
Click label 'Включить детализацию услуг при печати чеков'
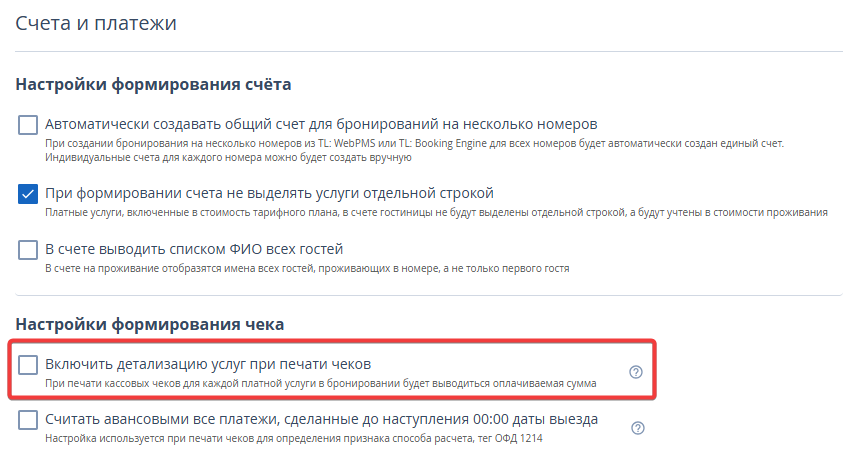208,364
